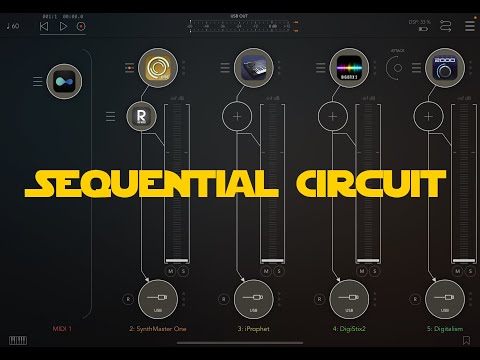Arm record on iProphet output
The image size is (480, 360).
pos(224,299)
